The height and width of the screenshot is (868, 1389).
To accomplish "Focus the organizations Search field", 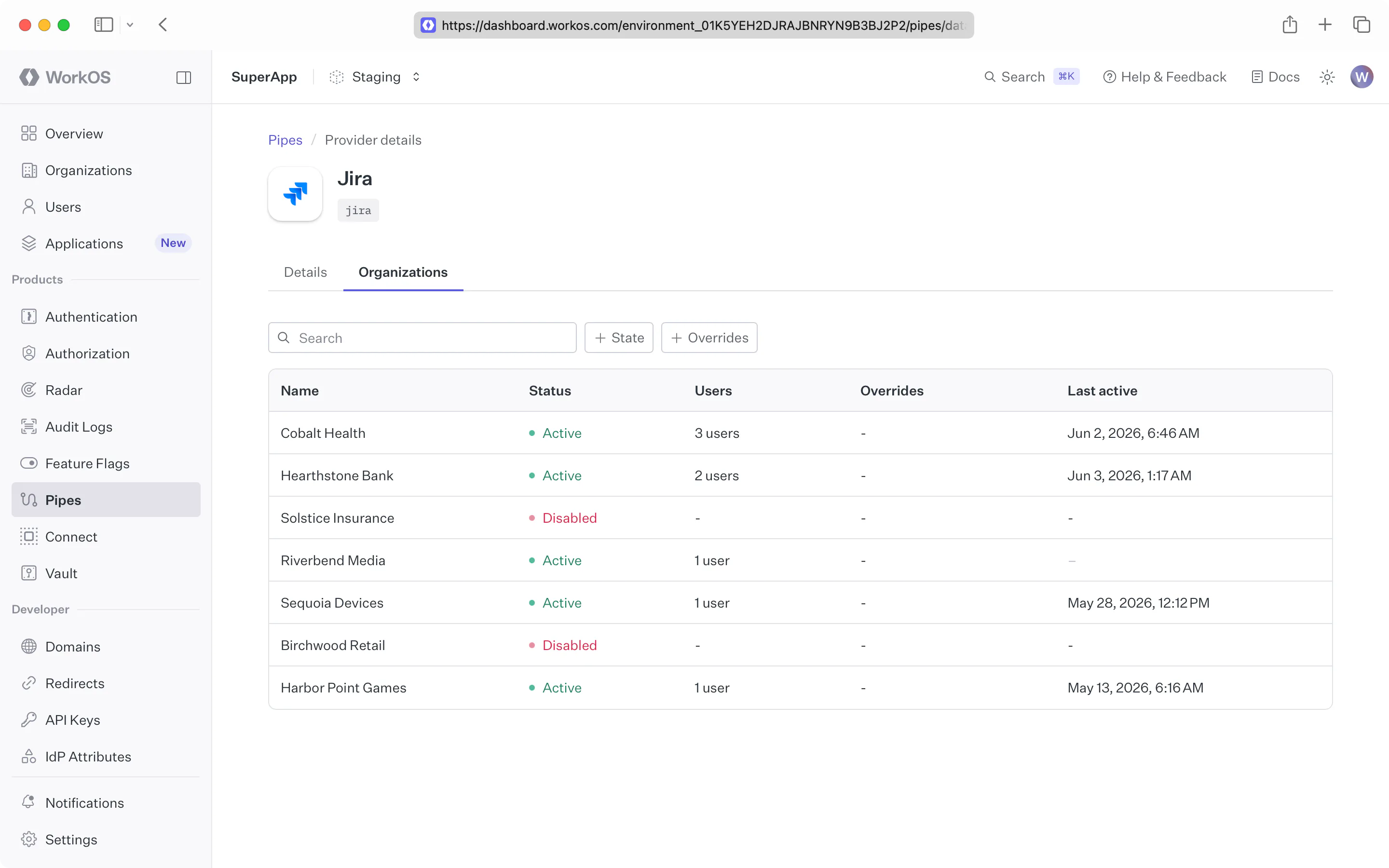I will [422, 338].
